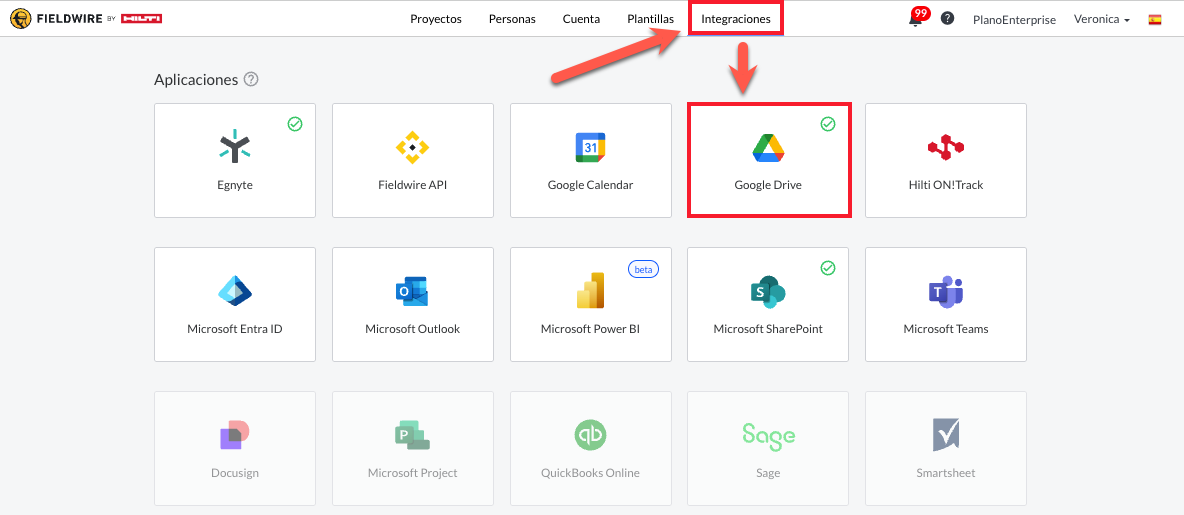Select the Microsoft Outlook icon
This screenshot has height=515, width=1184.
tap(412, 291)
